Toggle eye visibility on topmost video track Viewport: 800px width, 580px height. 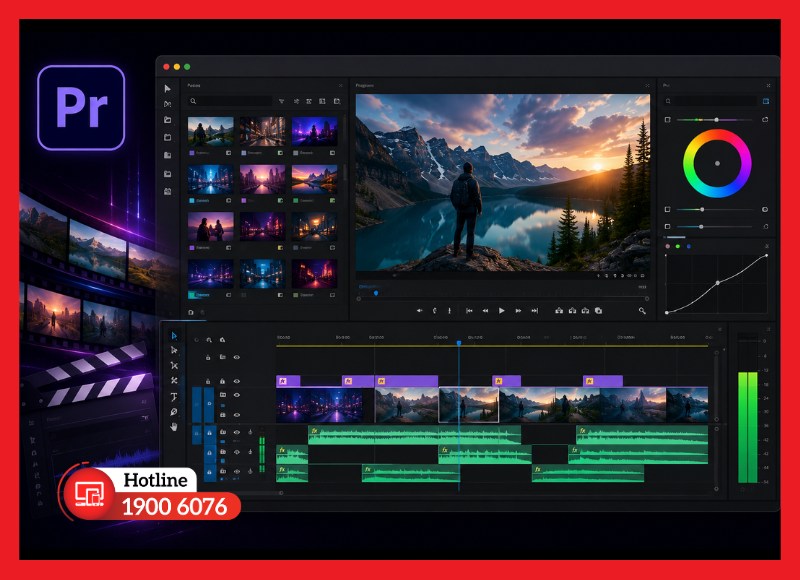[x=237, y=358]
